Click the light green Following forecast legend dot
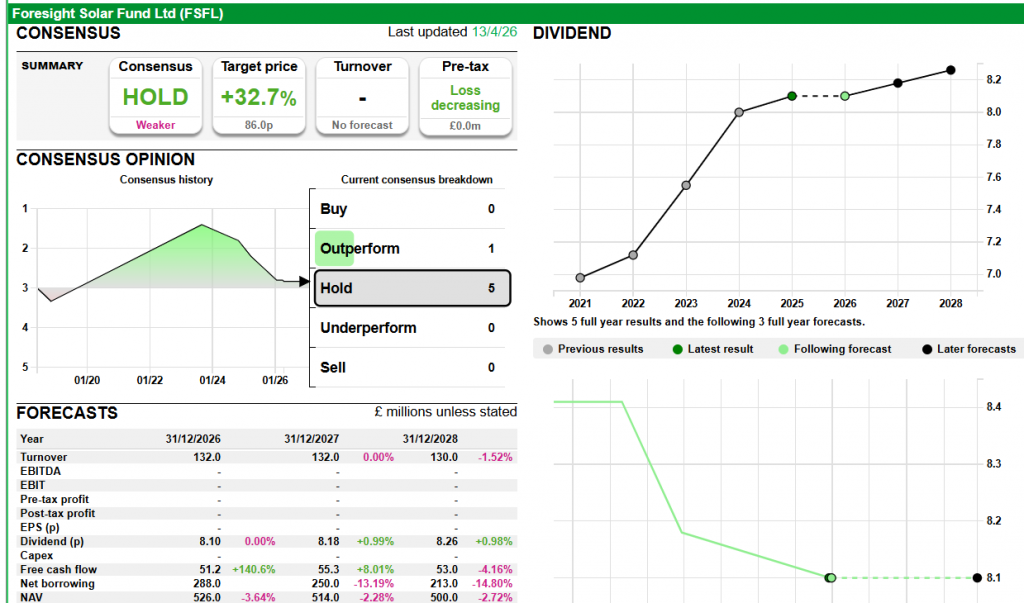The image size is (1024, 603). click(782, 349)
